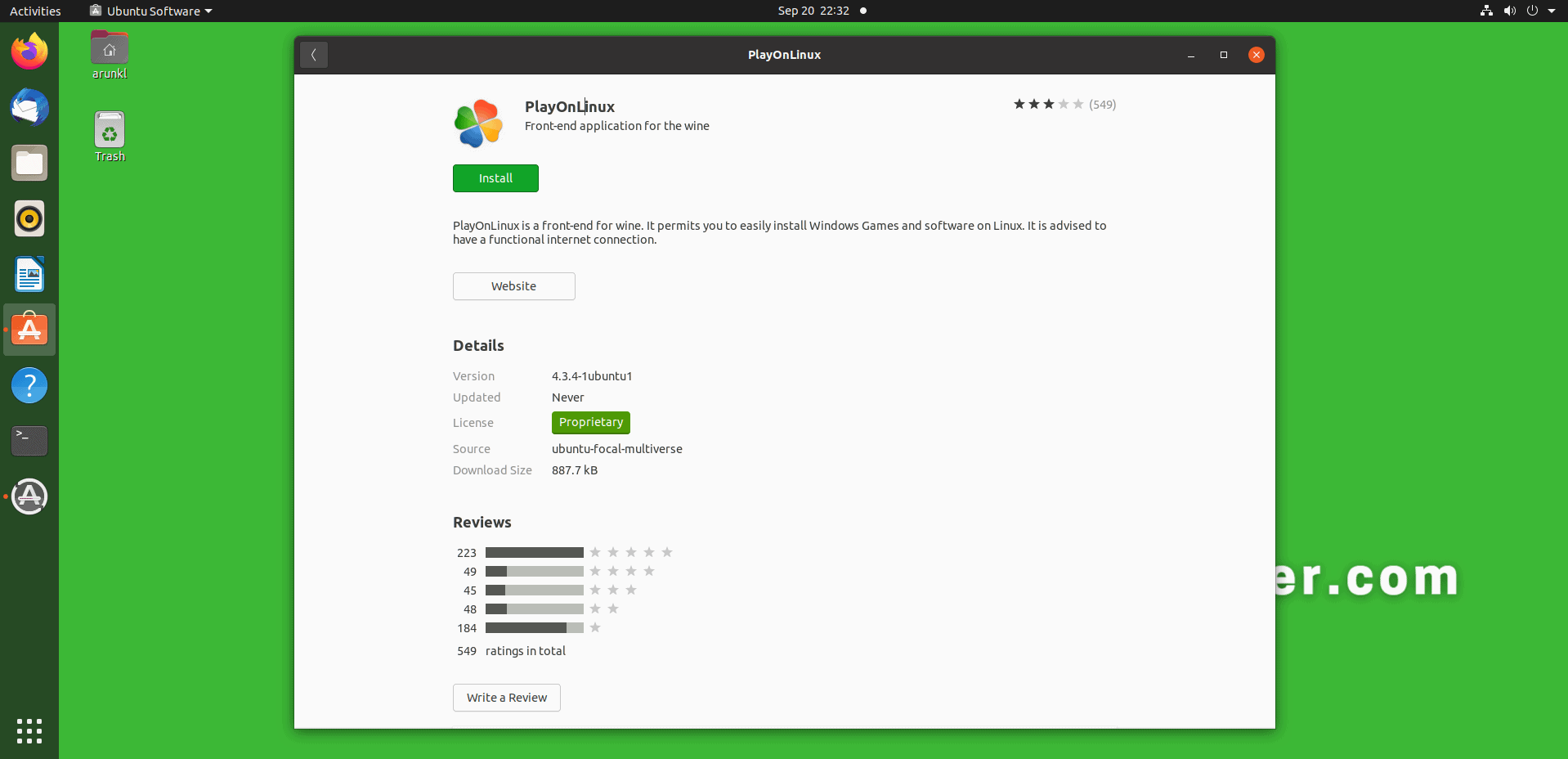
Task: Click the Reviews heading
Action: point(482,522)
